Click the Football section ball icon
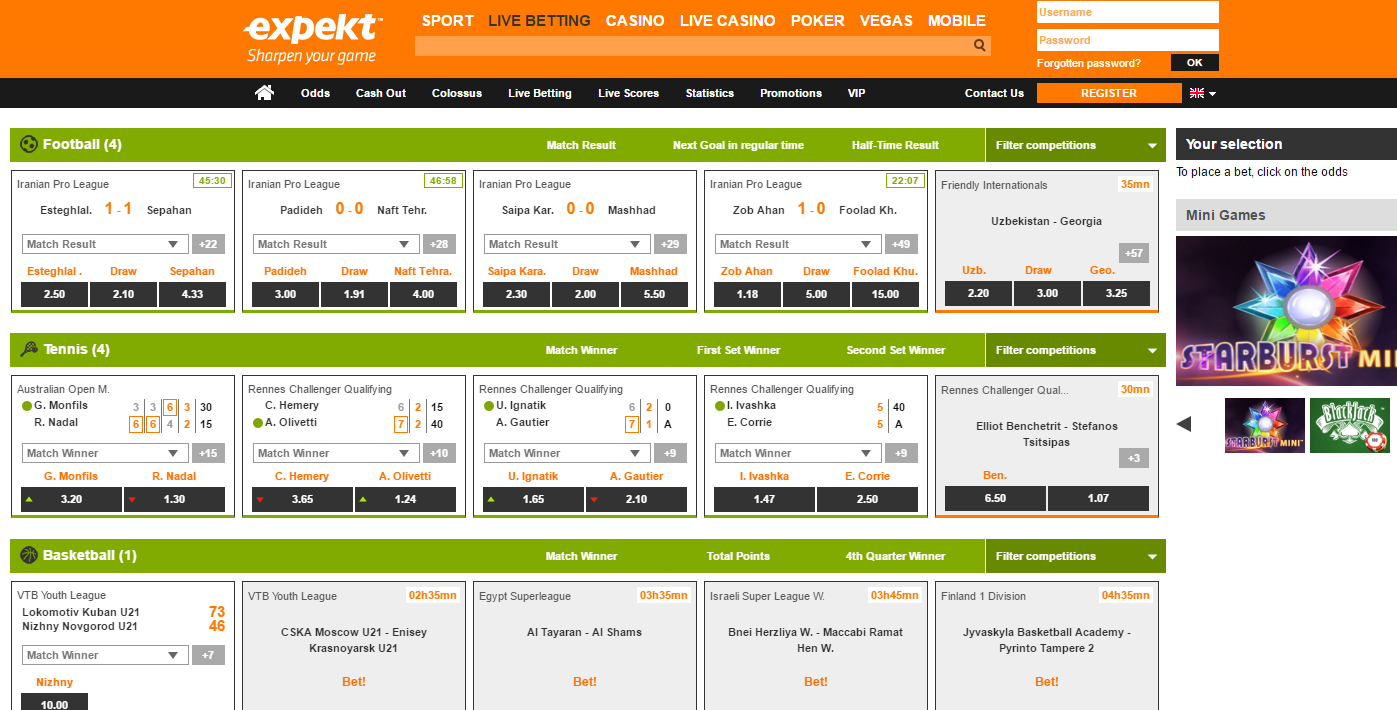Viewport: 1397px width, 710px height. click(29, 144)
